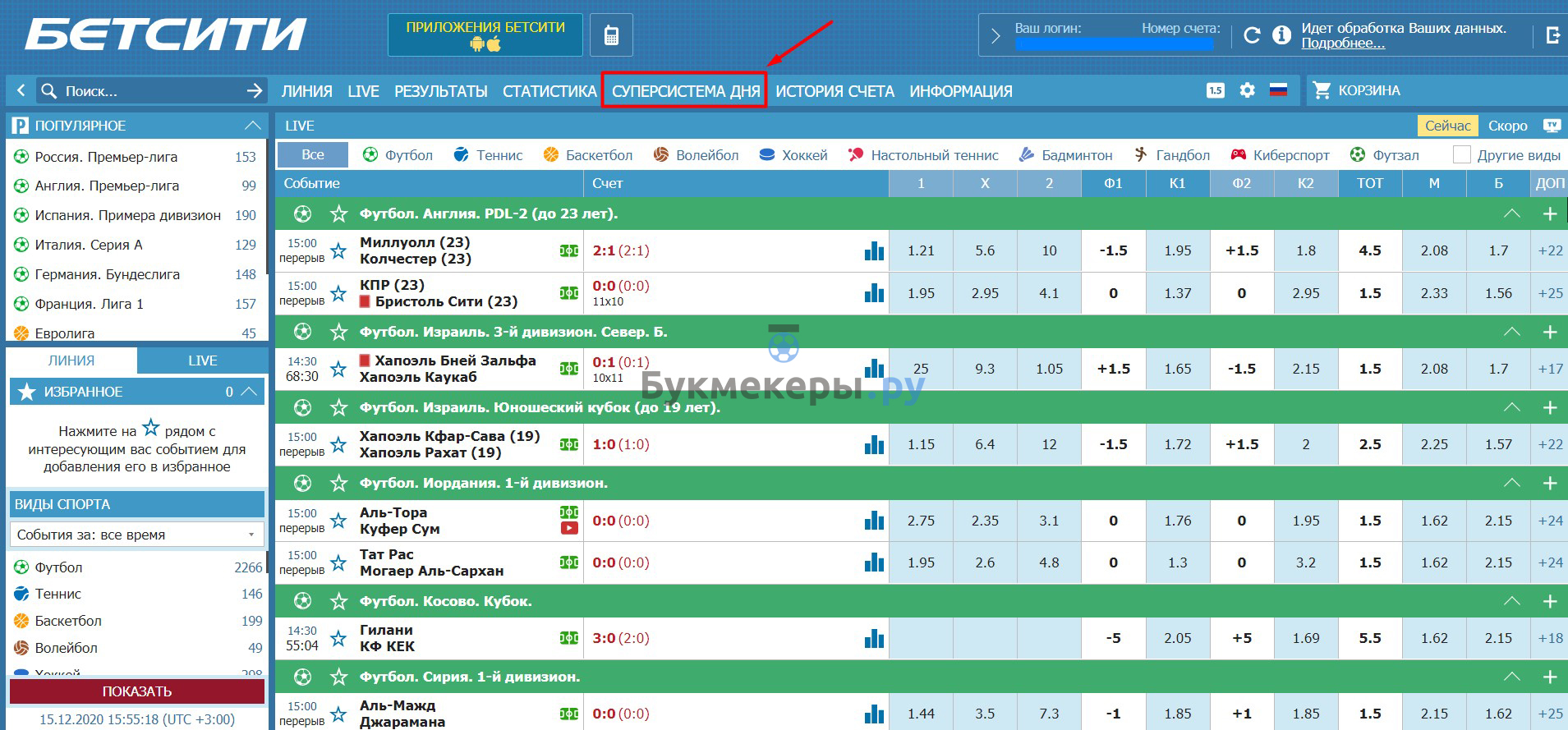Open match tracker icon for Миллуолл (23)
The height and width of the screenshot is (730, 1568).
(569, 250)
